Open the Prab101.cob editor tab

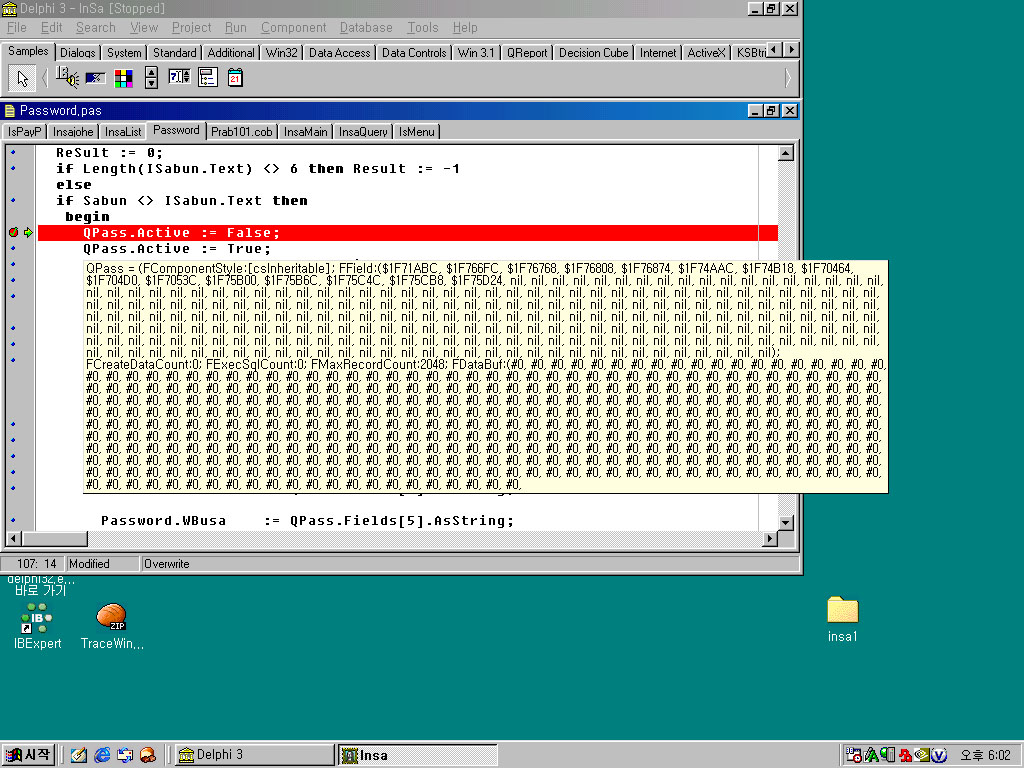coord(241,132)
